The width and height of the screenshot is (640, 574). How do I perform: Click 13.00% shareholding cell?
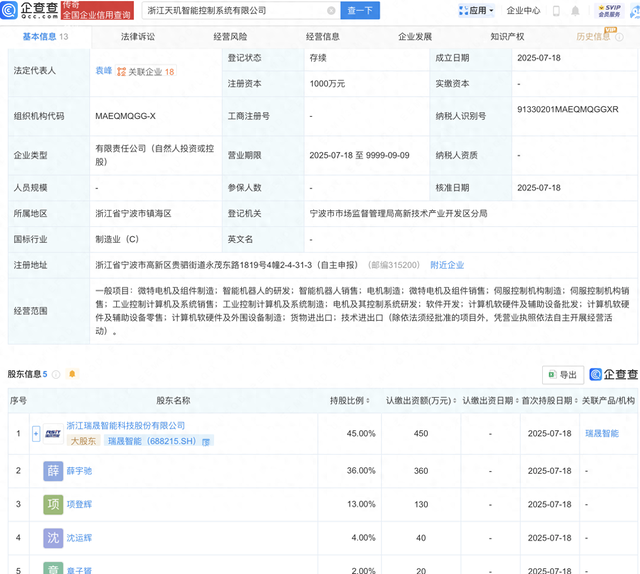click(x=361, y=504)
